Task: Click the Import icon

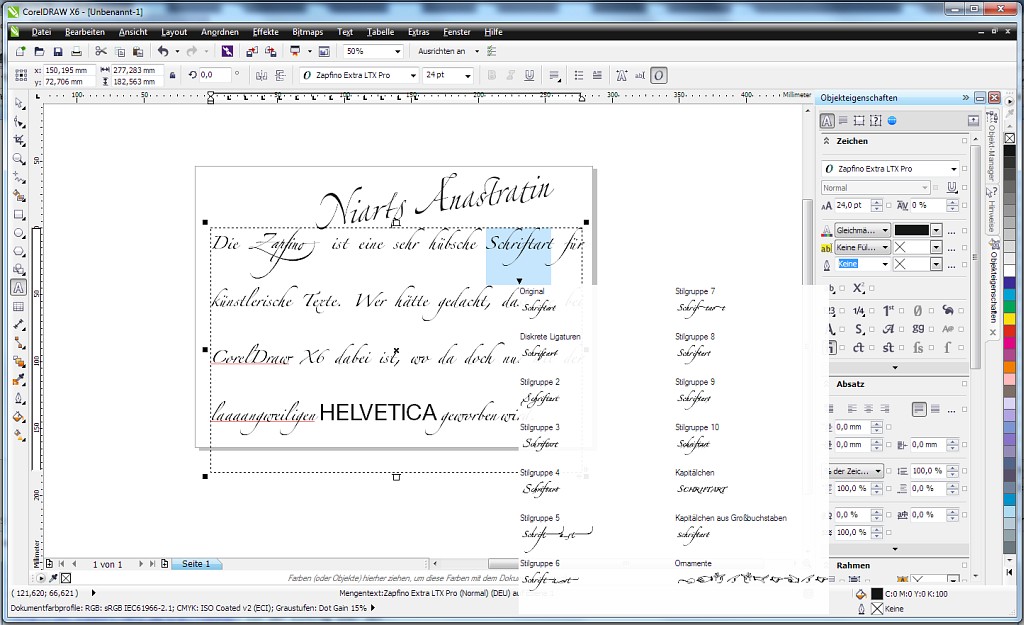Action: point(251,51)
